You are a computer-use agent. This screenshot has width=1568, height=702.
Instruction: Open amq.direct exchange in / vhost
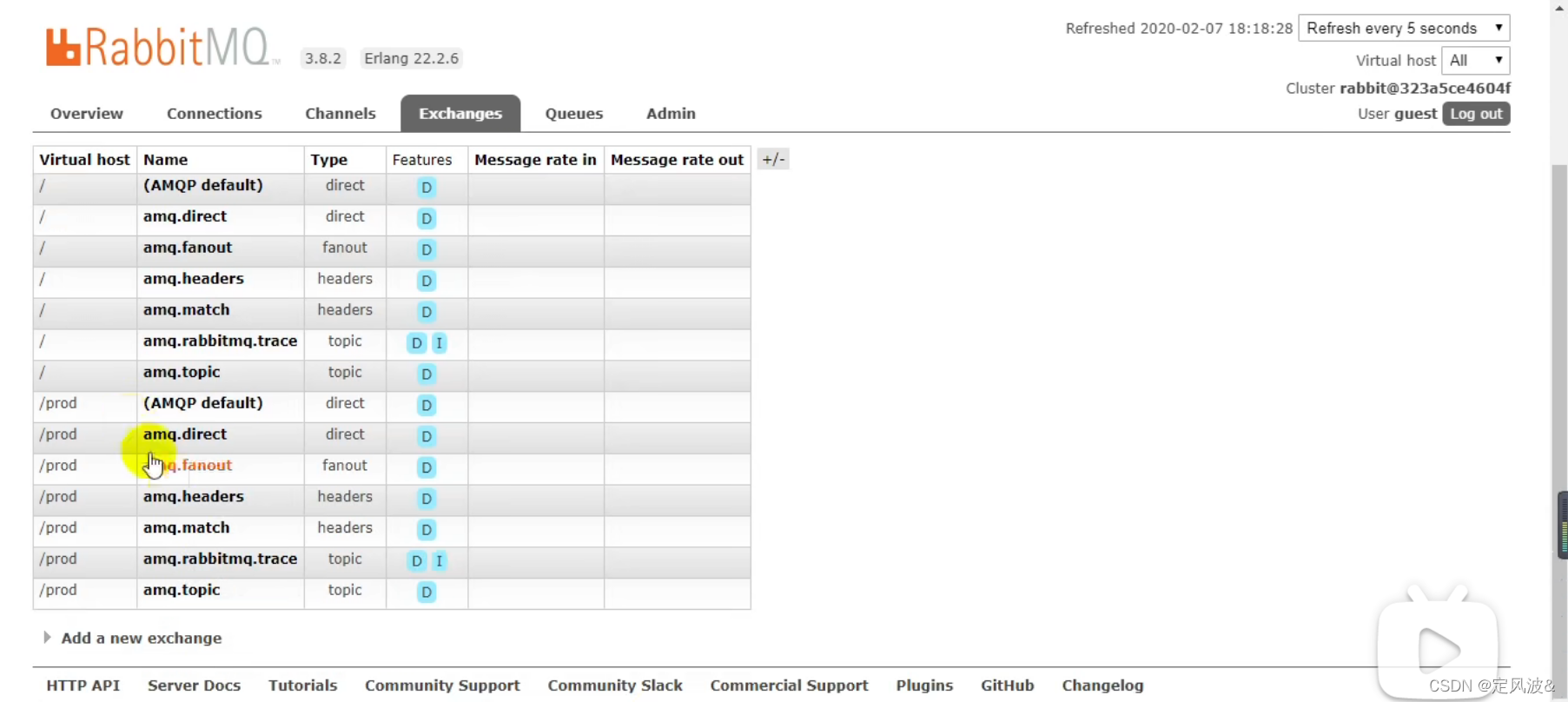185,216
